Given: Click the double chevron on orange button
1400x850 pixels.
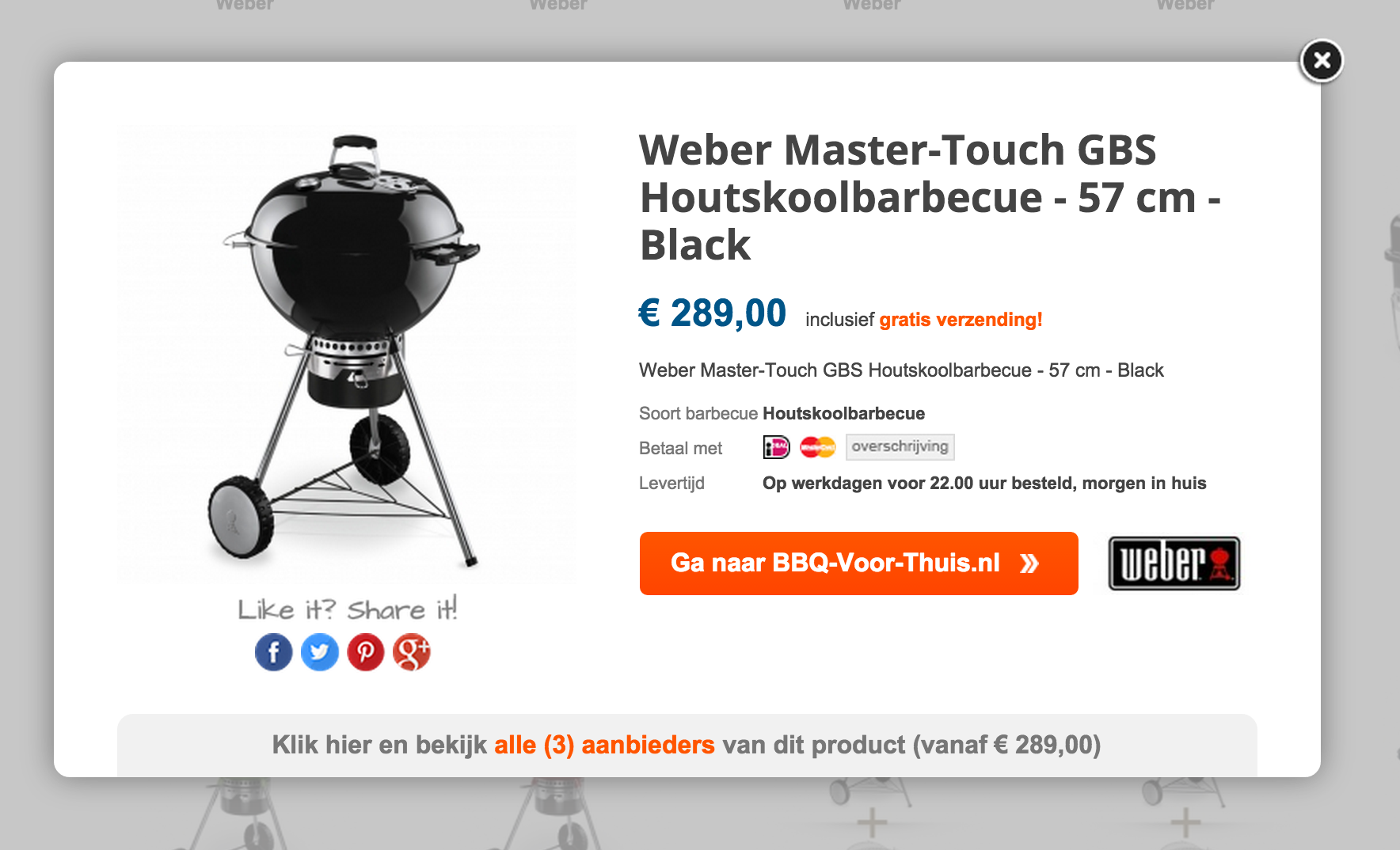Looking at the screenshot, I should 1029,564.
